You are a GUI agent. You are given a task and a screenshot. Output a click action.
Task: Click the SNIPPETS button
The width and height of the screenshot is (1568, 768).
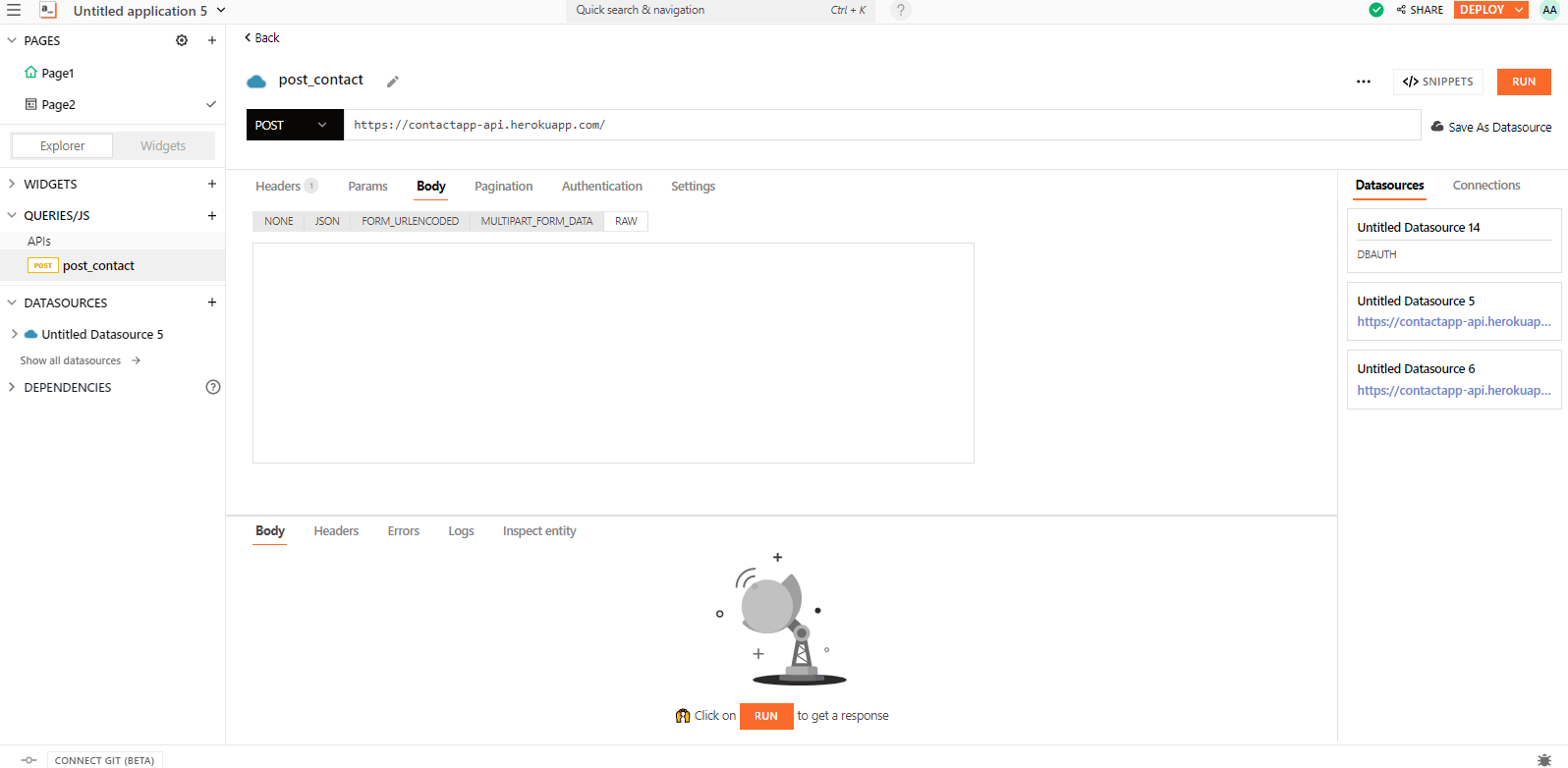pyautogui.click(x=1437, y=82)
